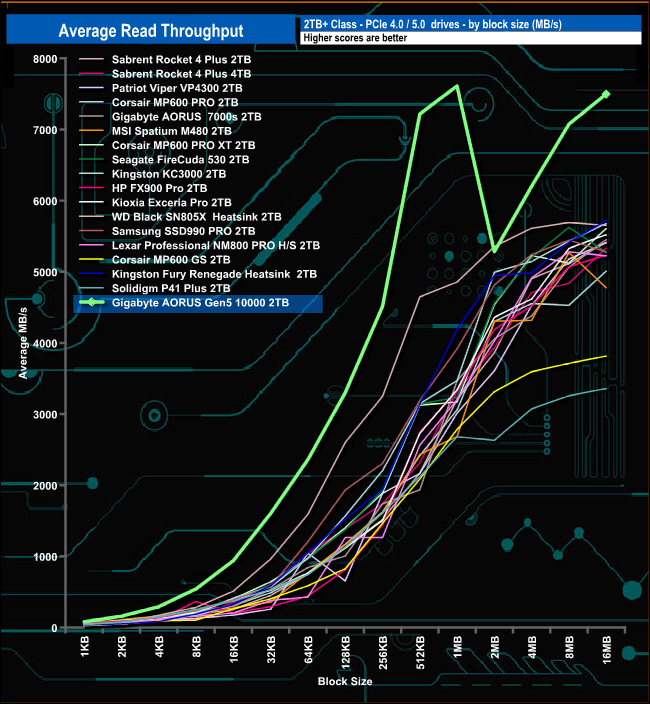Screen dimensions: 650x704
Task: Click the x-axis label 64KB
Action: [308, 649]
